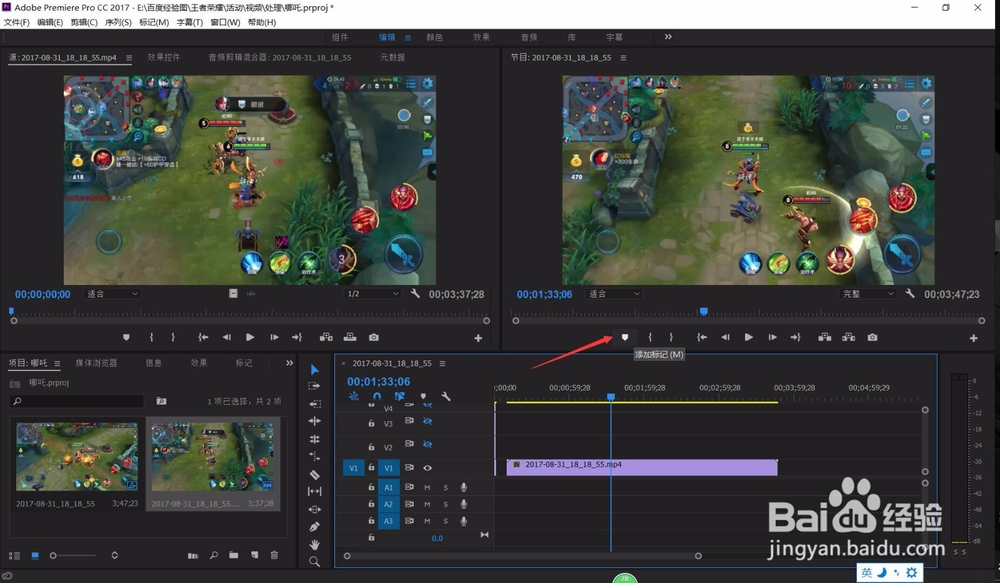Screen dimensions: 1000x583
Task: Open timeline sequence panel menu
Action: [x=442, y=364]
